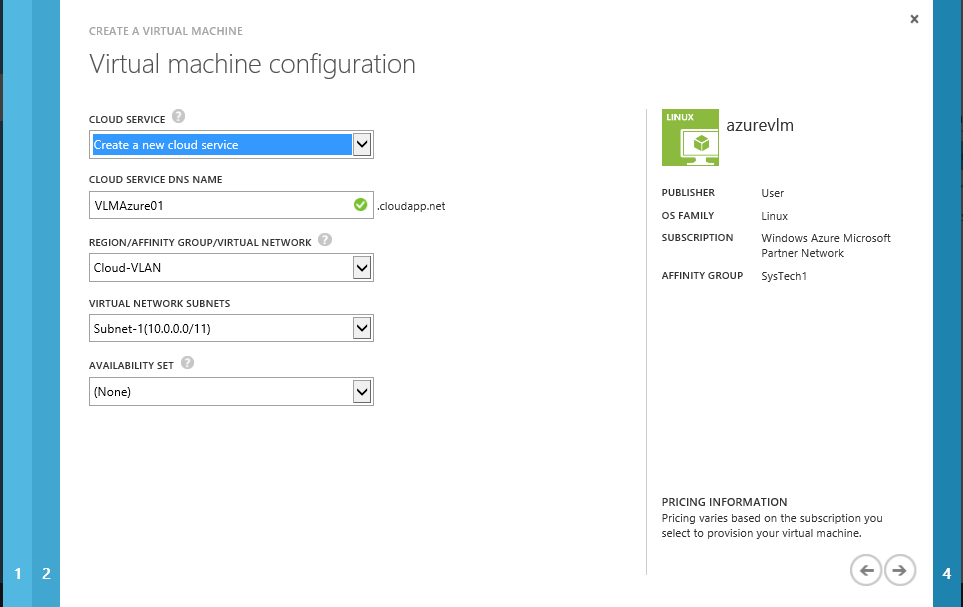Jump to wizard step 1
This screenshot has width=963, height=607.
18,573
